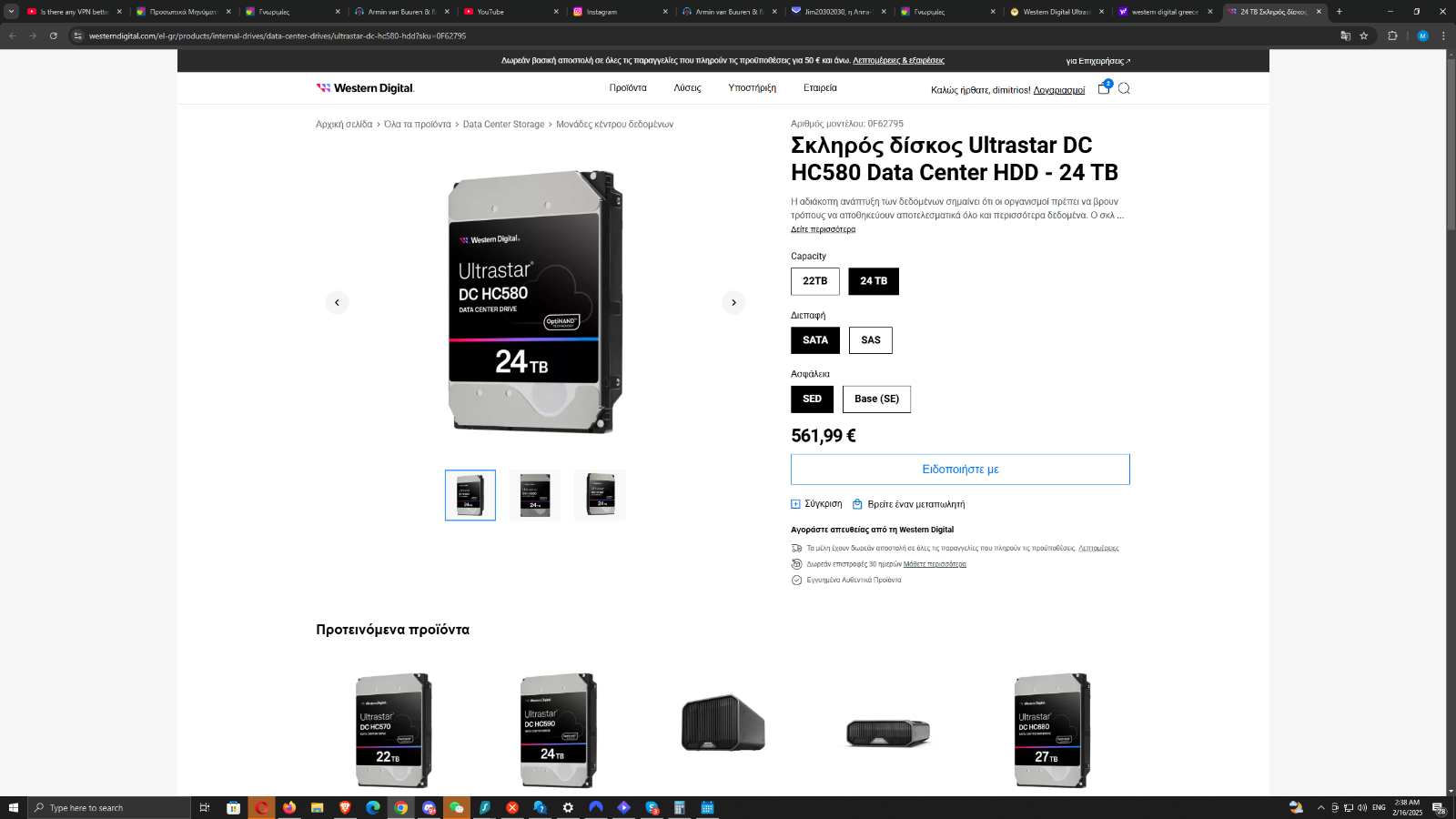The width and height of the screenshot is (1456, 819).
Task: Open the Settings gear in taskbar
Action: (x=568, y=807)
